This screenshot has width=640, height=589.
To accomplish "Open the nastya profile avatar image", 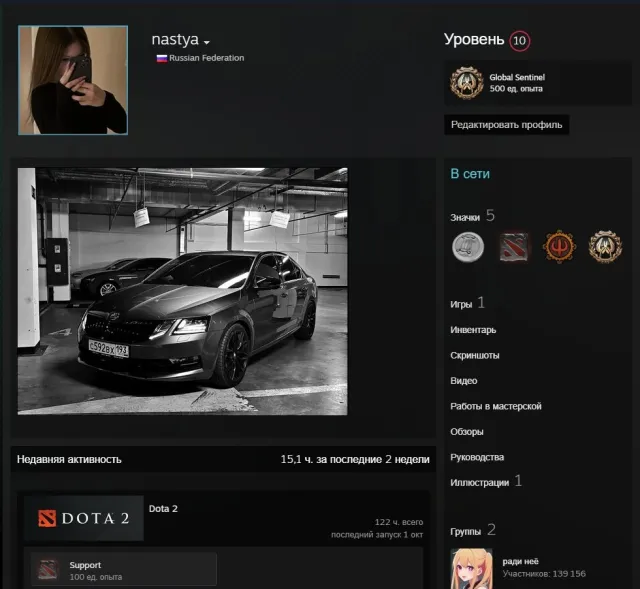I will pyautogui.click(x=73, y=80).
